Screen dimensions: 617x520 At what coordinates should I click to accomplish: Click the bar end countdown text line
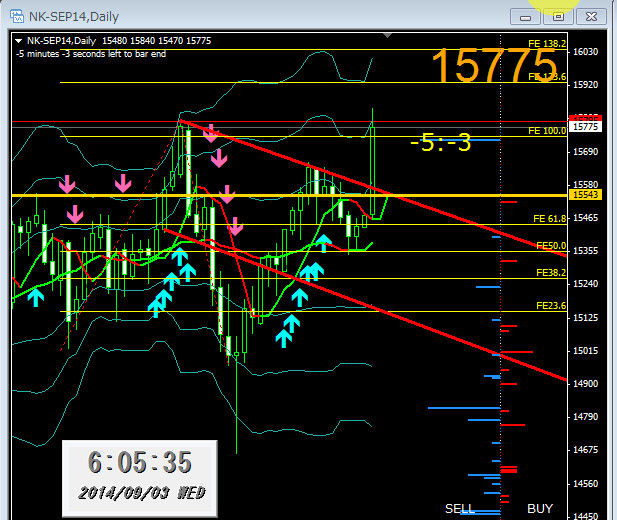[91, 54]
